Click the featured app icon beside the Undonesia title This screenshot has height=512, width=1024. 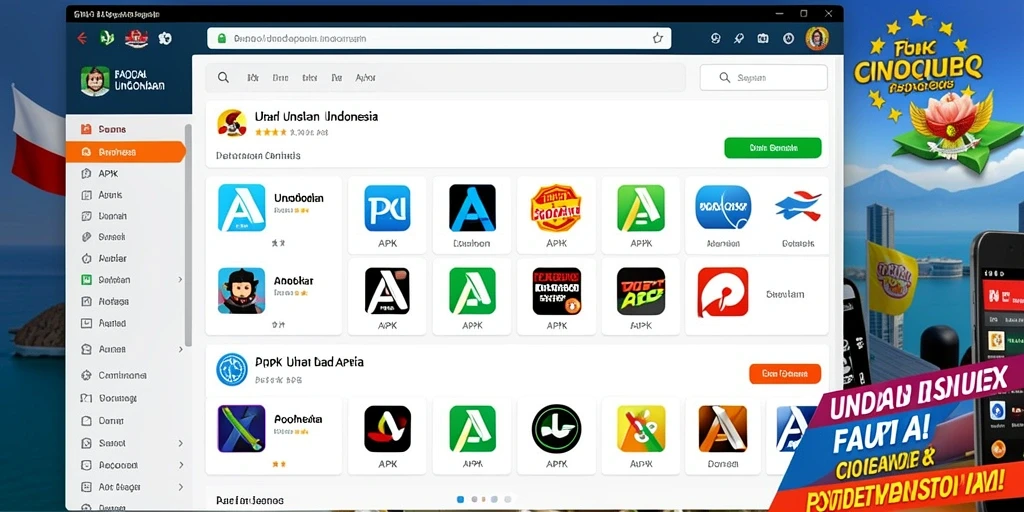232,123
